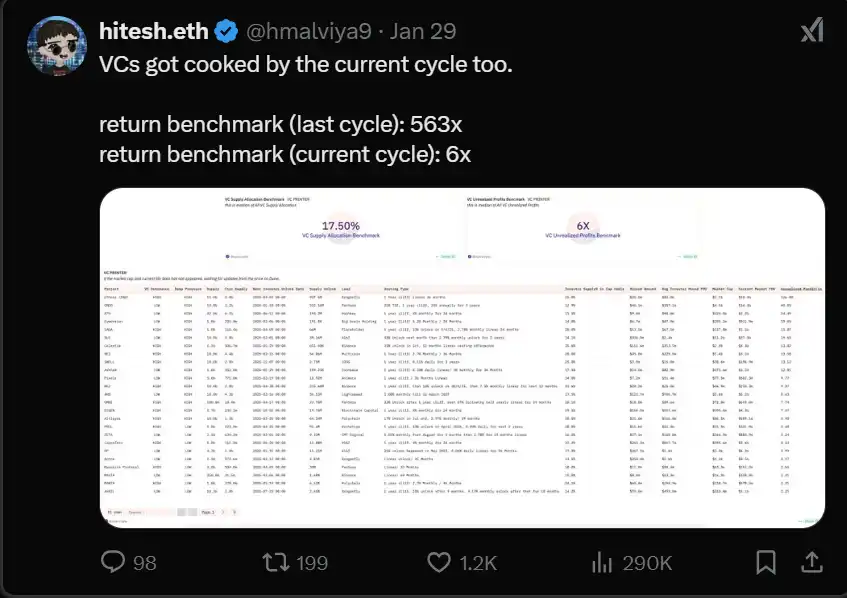This screenshot has height=598, width=847.
Task: Open the @hmalviya9 handle link
Action: point(309,31)
